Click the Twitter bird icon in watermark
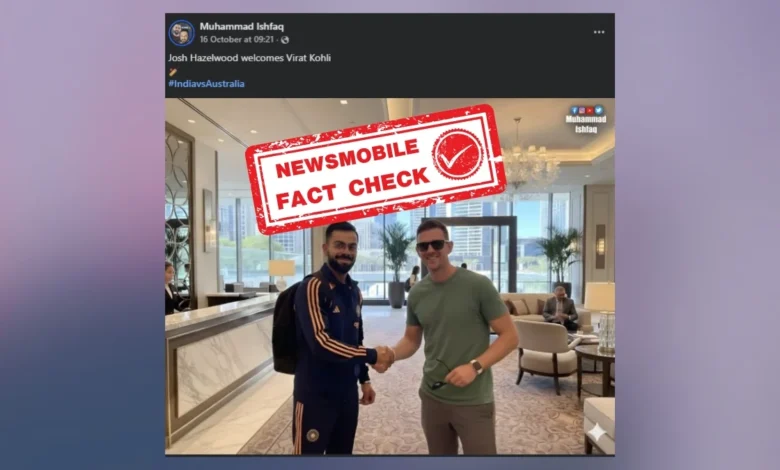Image resolution: width=780 pixels, height=470 pixels. 598,110
